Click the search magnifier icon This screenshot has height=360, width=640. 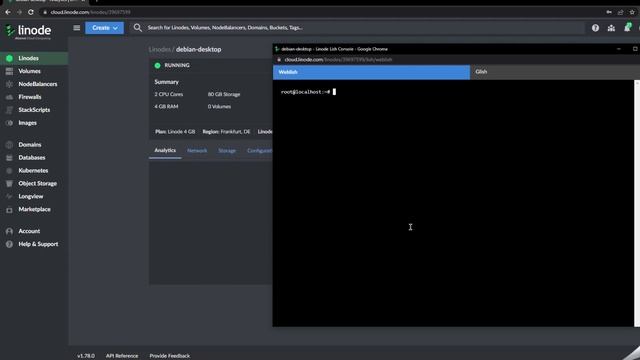pyautogui.click(x=138, y=28)
